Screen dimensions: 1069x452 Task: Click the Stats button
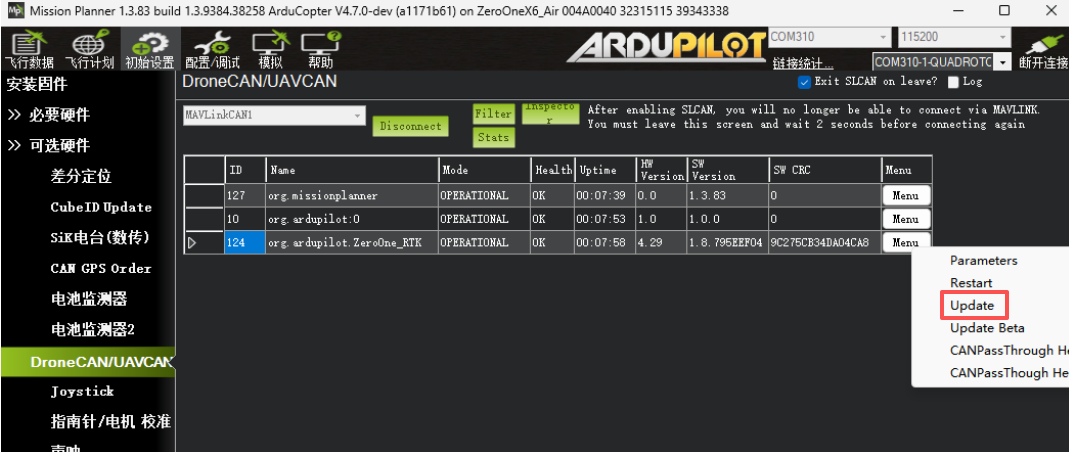tap(494, 137)
